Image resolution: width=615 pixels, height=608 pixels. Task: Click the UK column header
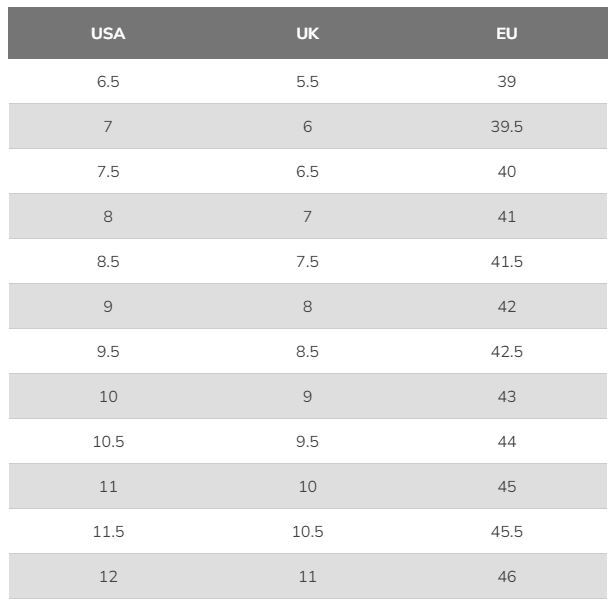coord(307,34)
